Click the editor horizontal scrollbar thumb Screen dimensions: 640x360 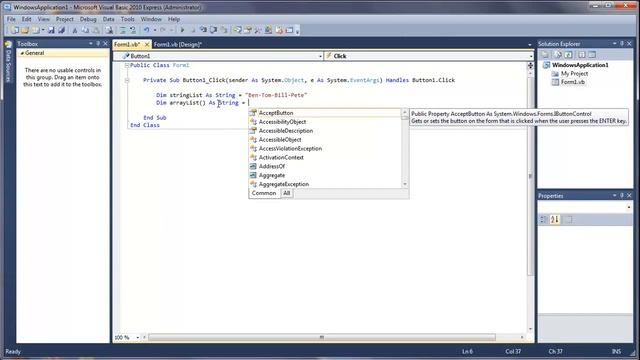tap(322, 338)
